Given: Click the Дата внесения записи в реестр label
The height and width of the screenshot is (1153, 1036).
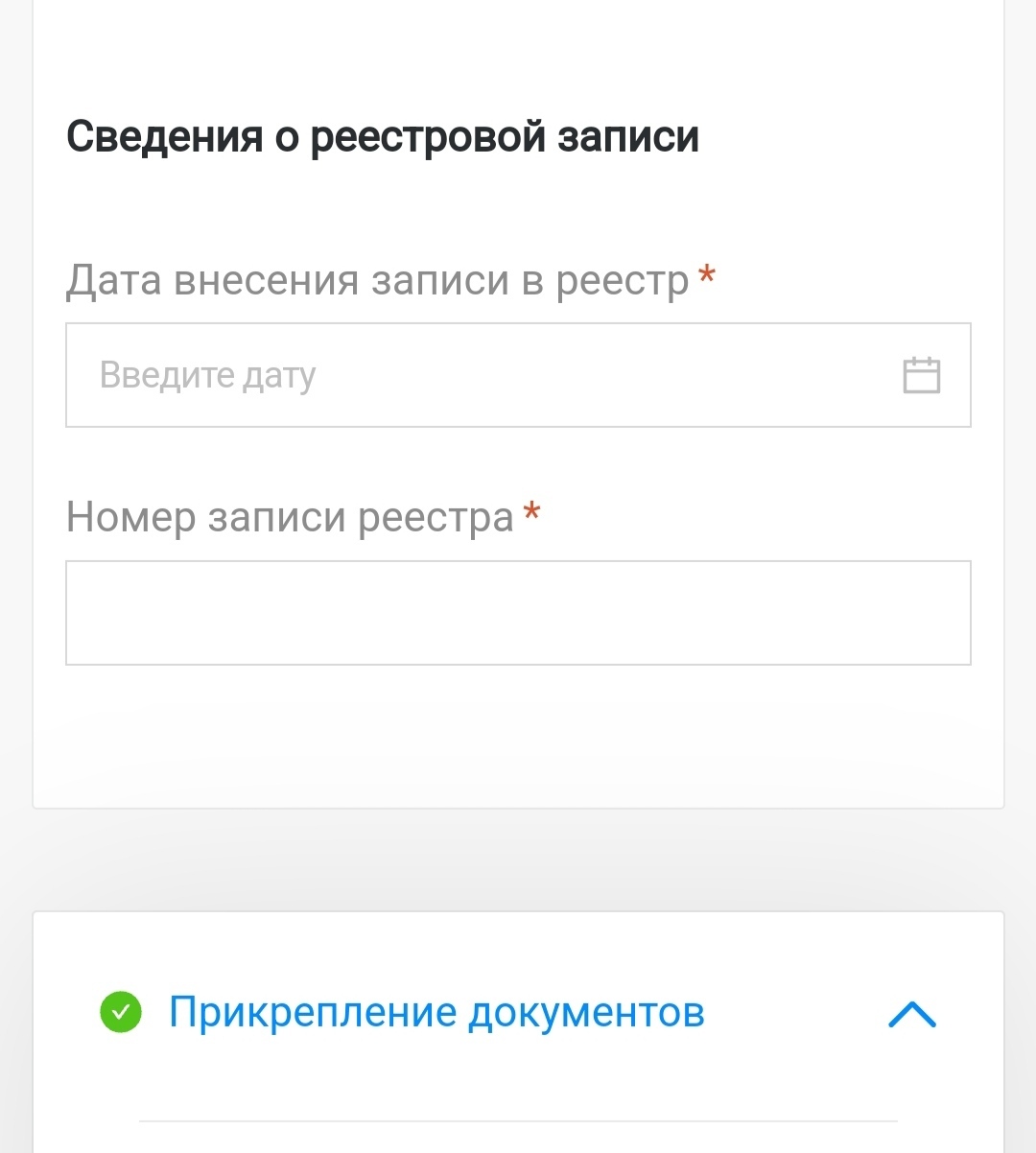Looking at the screenshot, I should [377, 280].
